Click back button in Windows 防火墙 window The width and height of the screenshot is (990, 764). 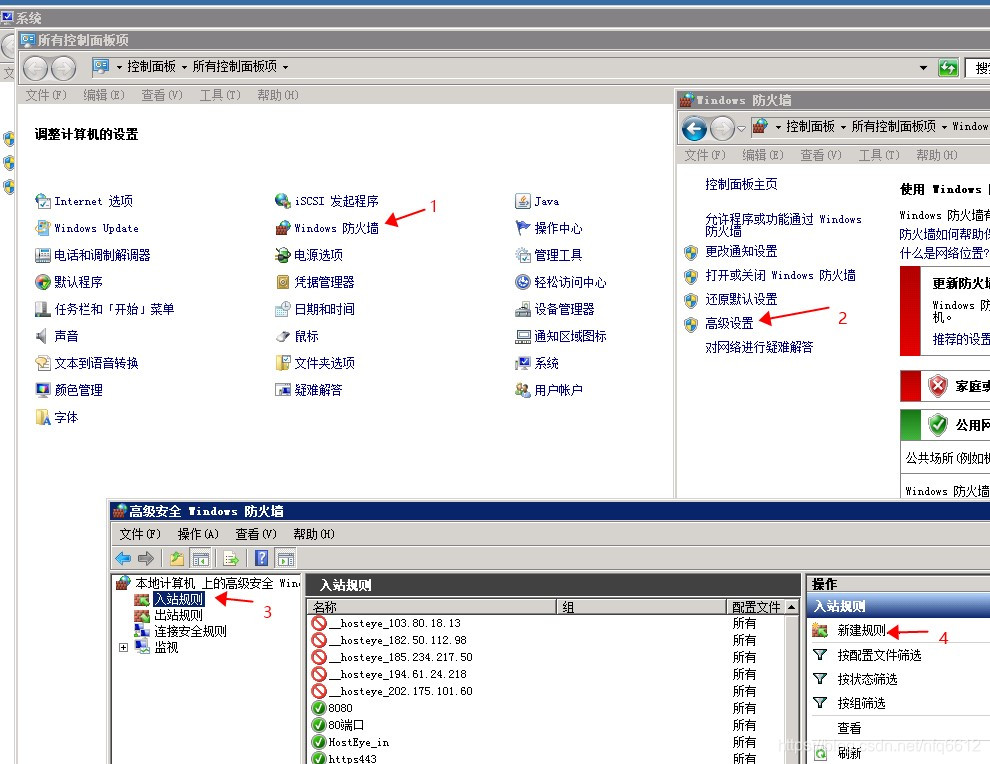coord(695,129)
